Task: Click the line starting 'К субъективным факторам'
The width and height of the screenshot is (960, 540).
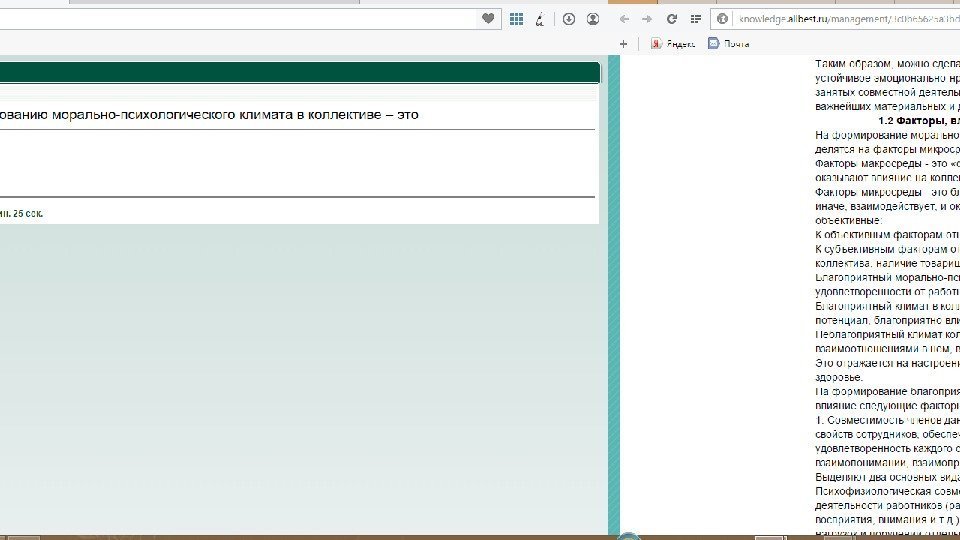Action: pyautogui.click(x=887, y=249)
